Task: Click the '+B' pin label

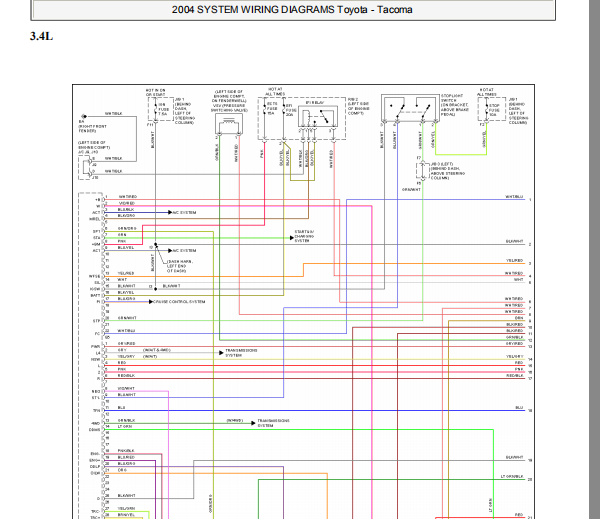Action: (x=98, y=200)
